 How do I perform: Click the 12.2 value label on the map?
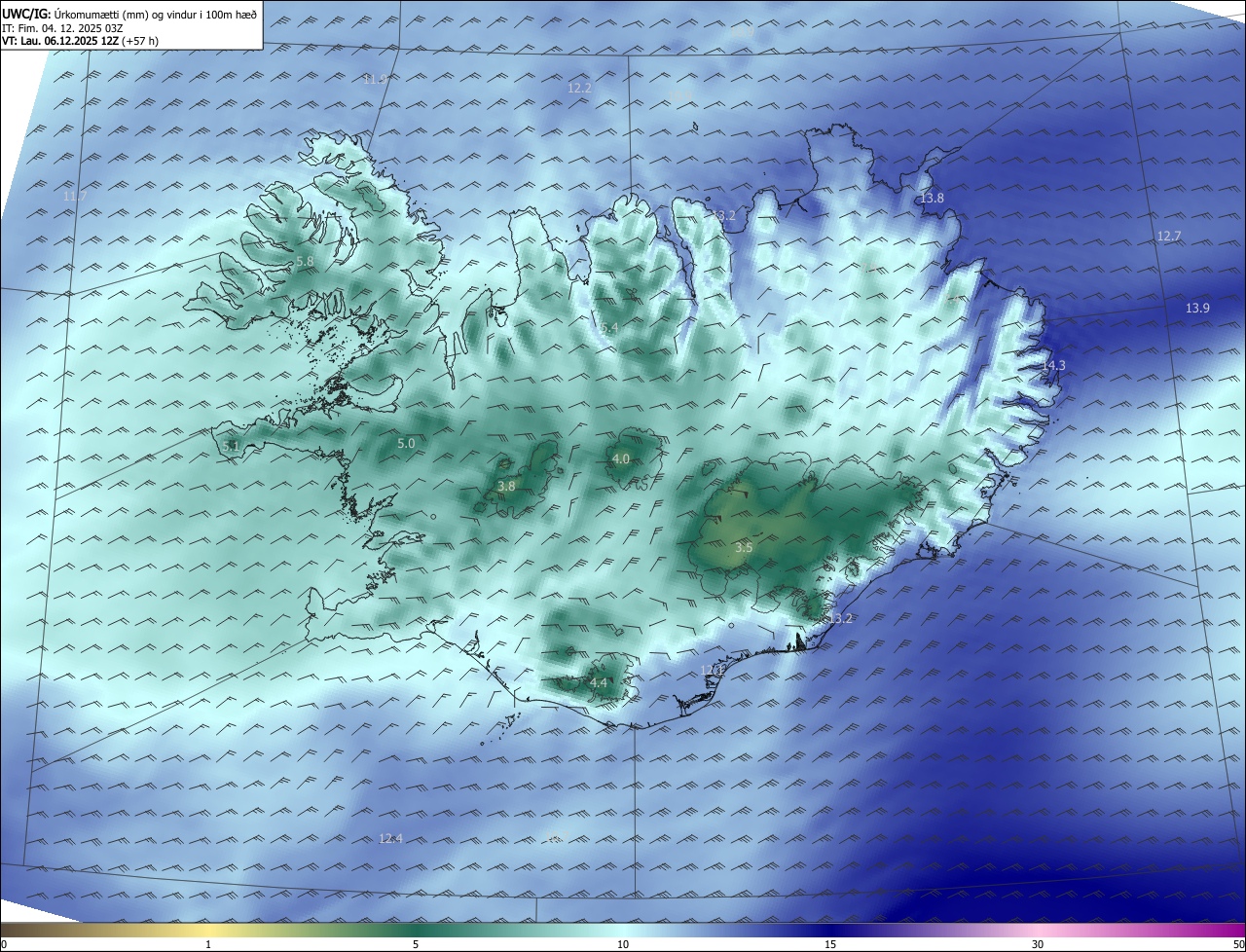(x=579, y=88)
